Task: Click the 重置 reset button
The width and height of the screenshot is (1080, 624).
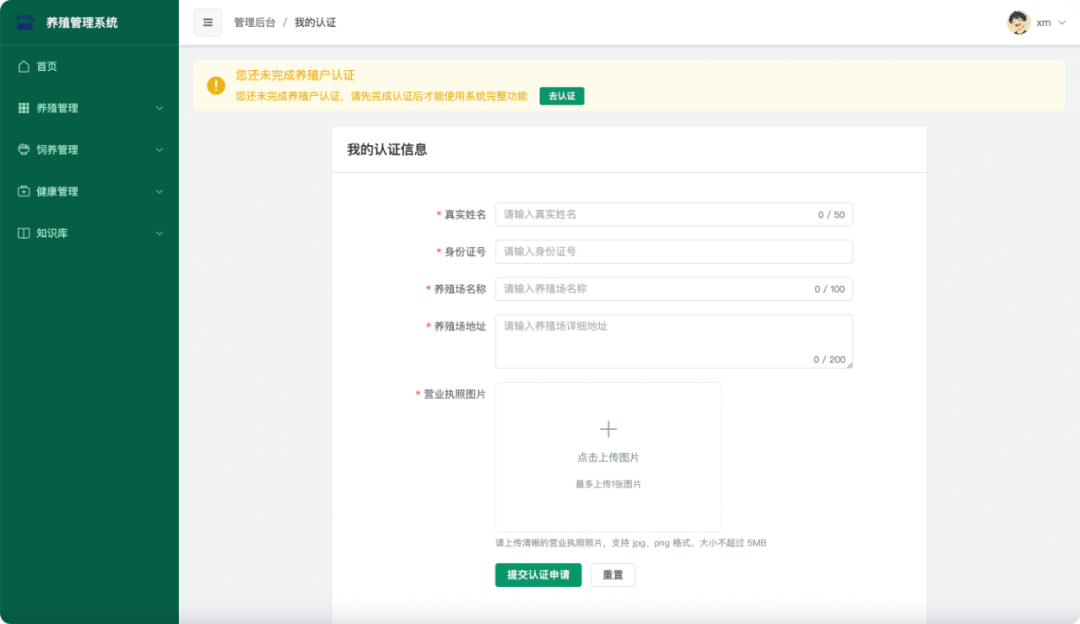Action: pyautogui.click(x=612, y=575)
